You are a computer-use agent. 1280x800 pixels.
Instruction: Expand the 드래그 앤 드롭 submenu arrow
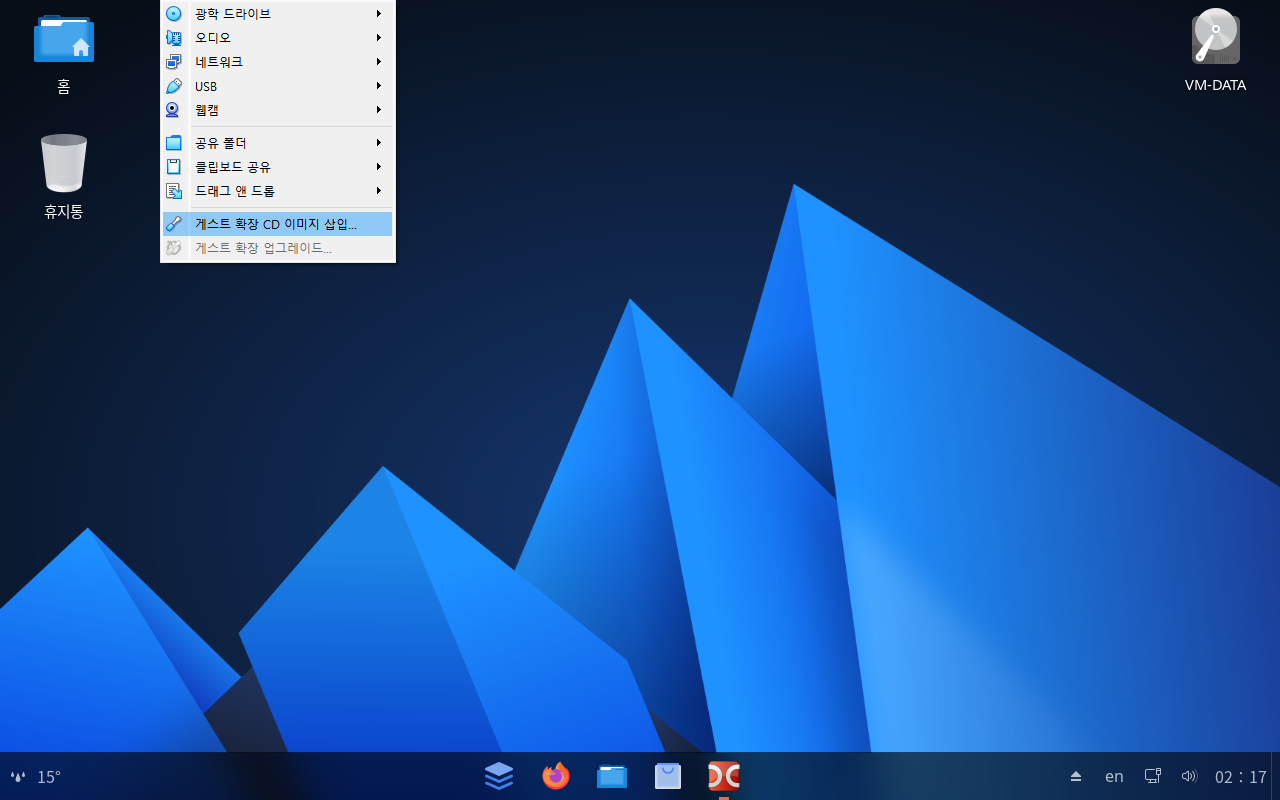point(379,191)
